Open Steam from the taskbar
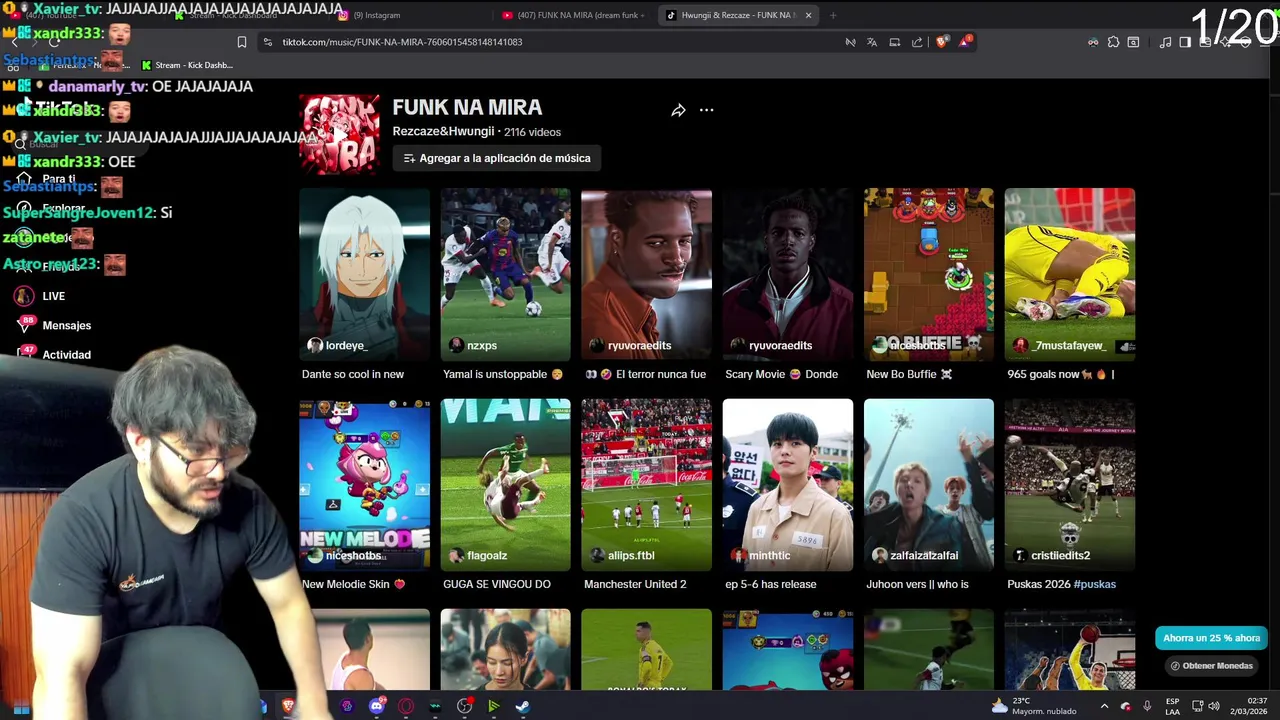The image size is (1280, 720). point(522,706)
